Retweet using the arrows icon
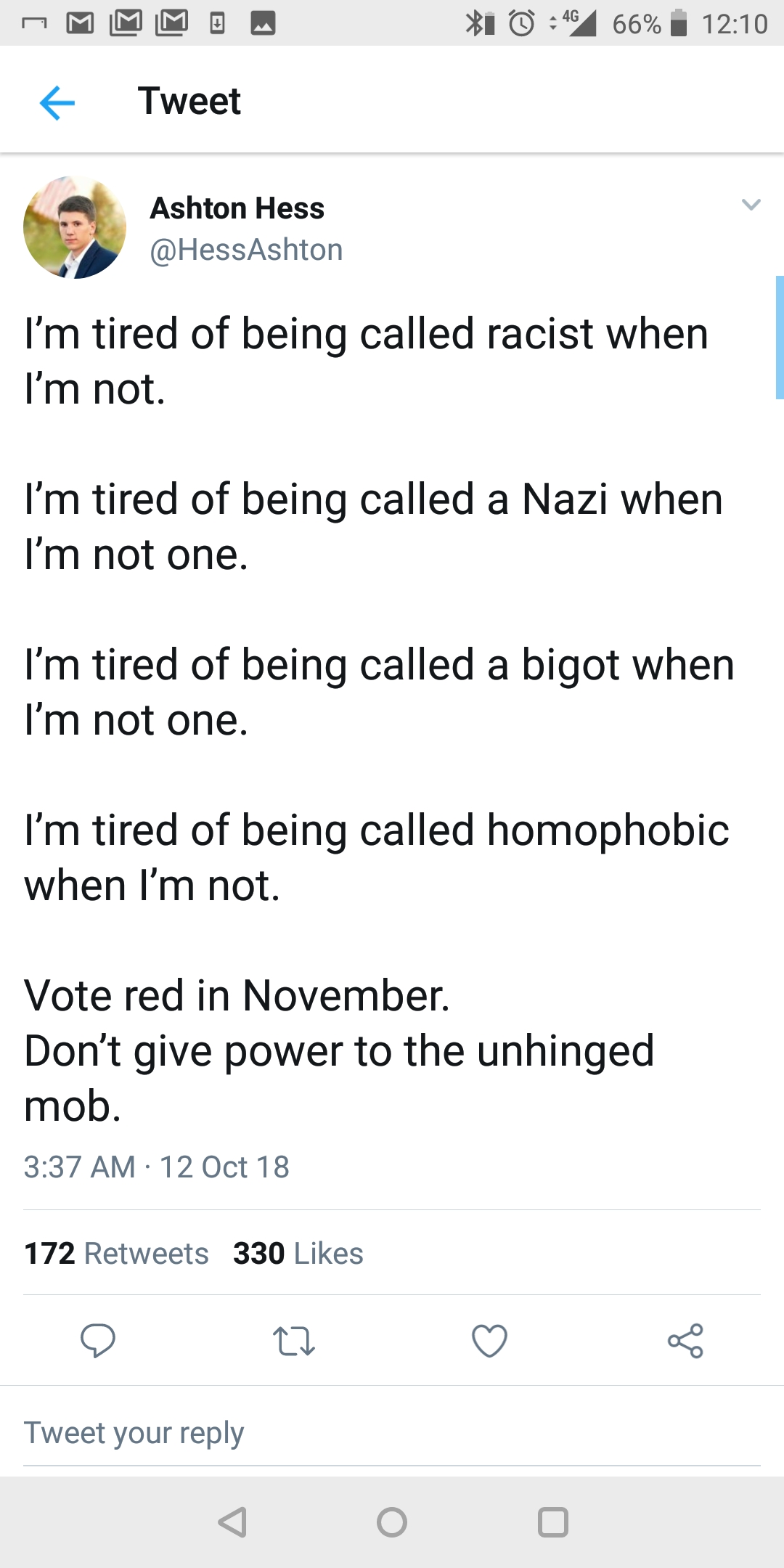Viewport: 784px width, 1568px height. coord(294,1341)
